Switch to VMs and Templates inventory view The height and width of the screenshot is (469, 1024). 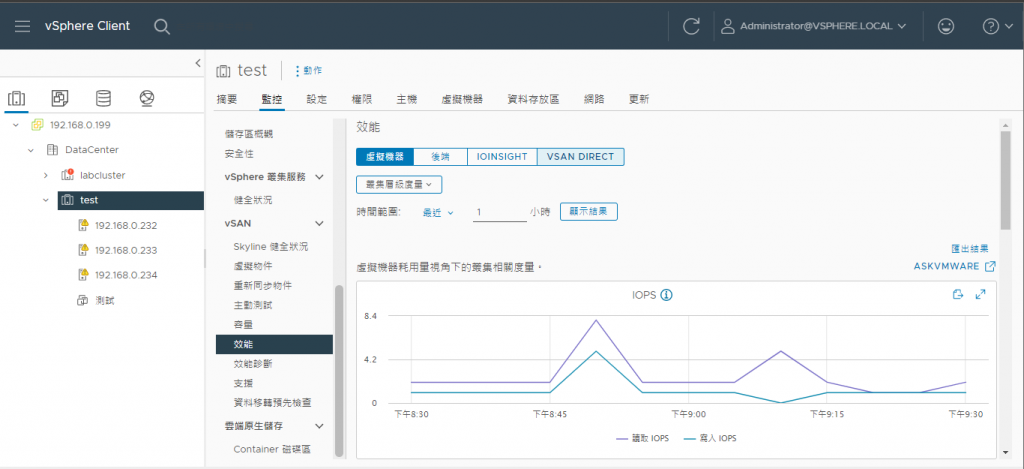point(60,99)
